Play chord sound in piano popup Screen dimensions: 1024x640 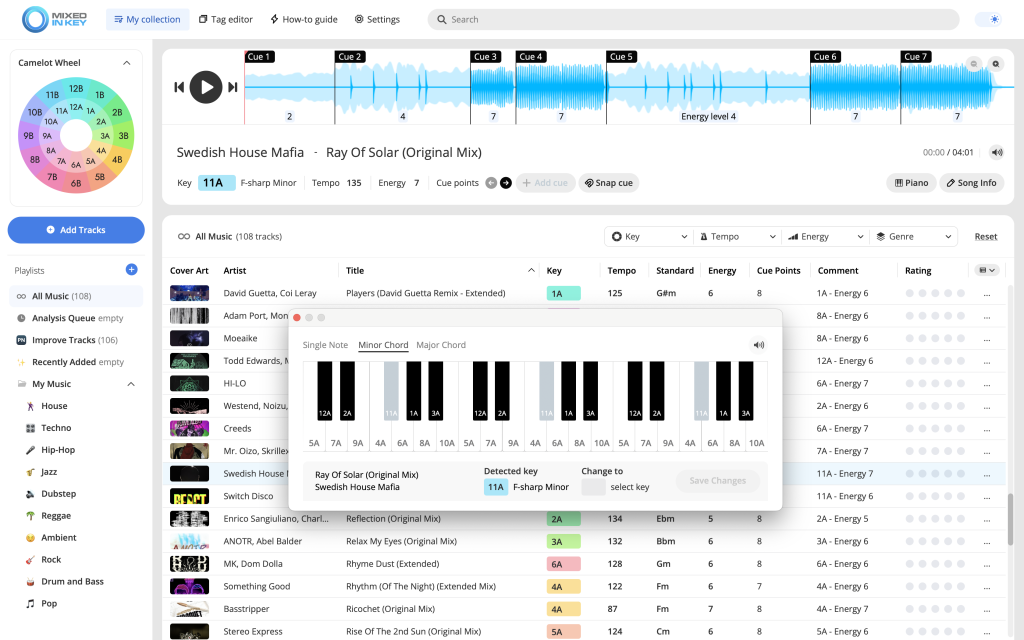click(759, 345)
